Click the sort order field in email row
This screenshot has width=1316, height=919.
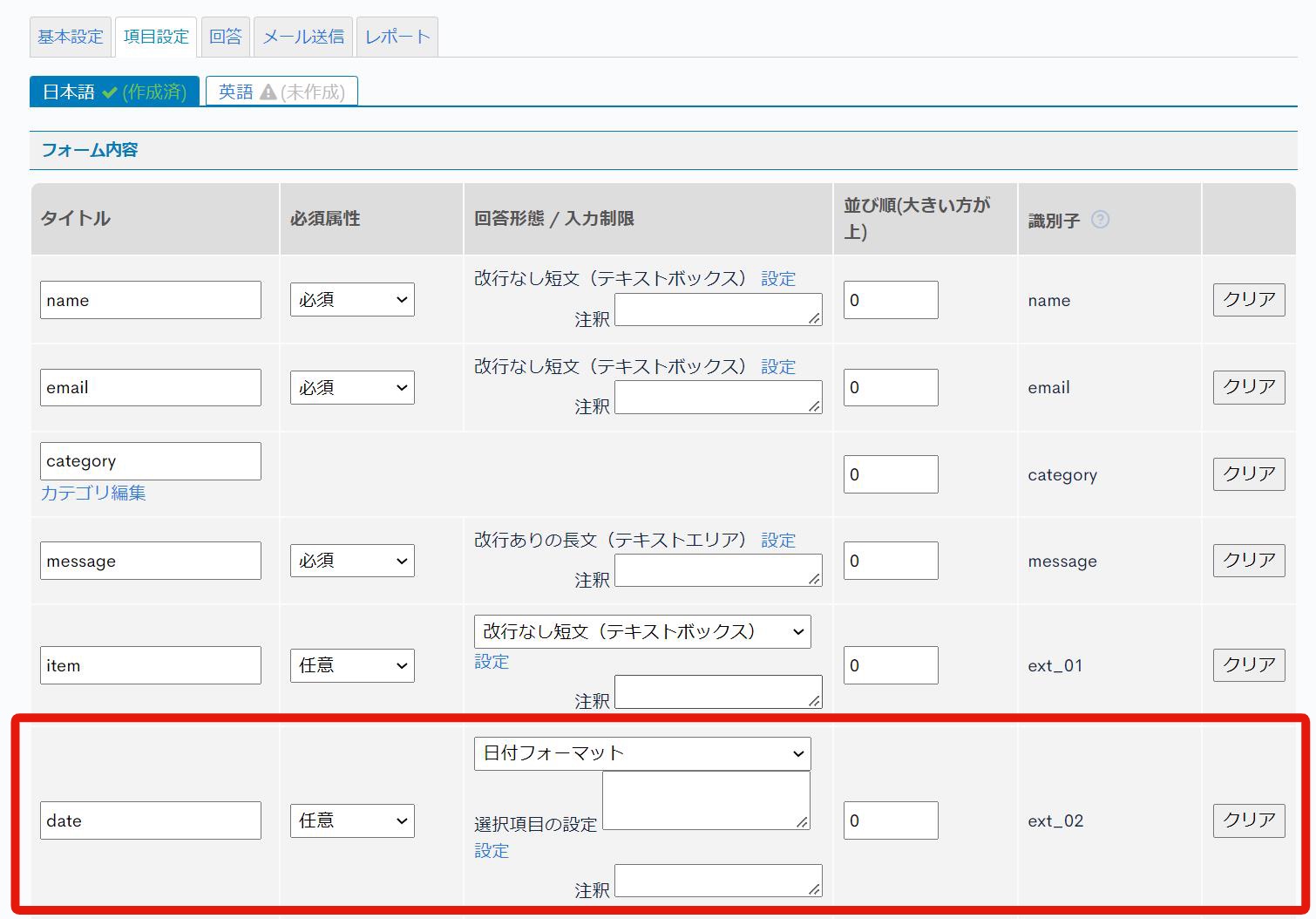click(891, 387)
